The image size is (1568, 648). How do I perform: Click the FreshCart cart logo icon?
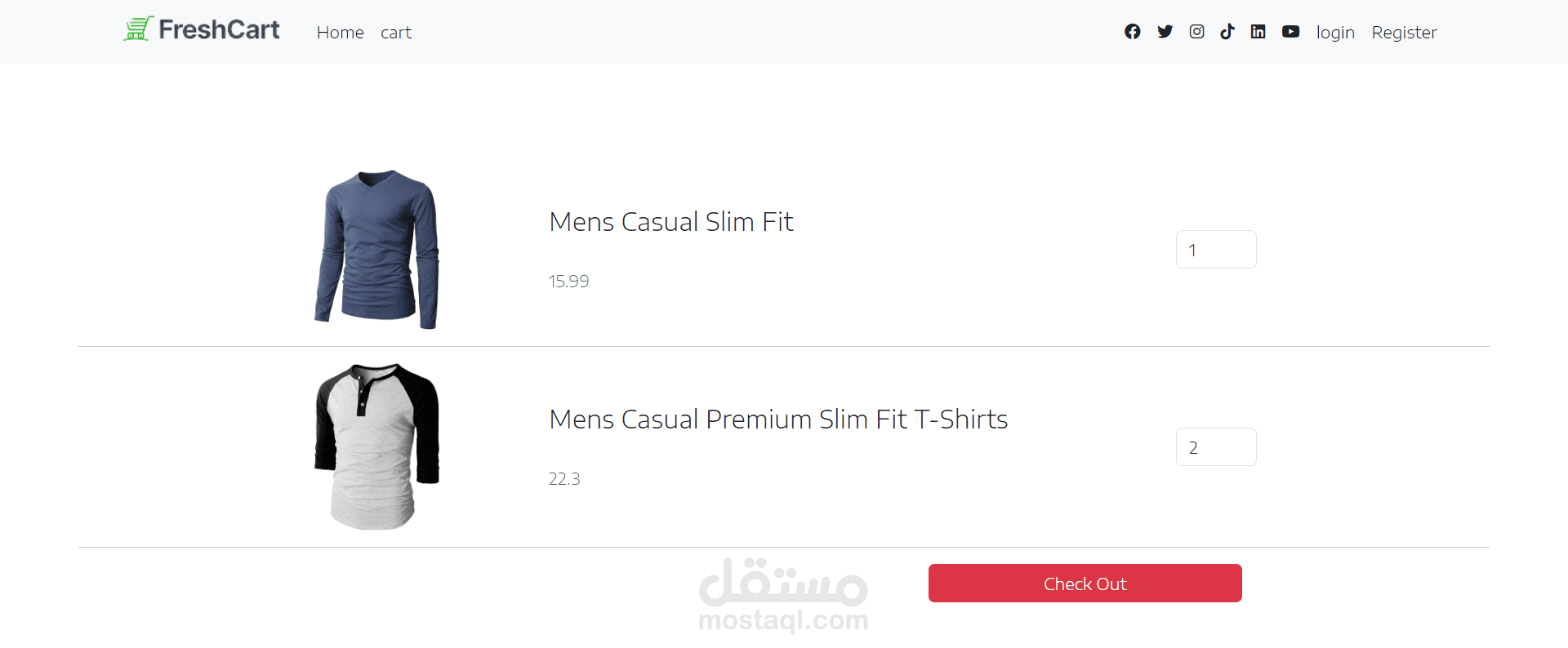137,29
